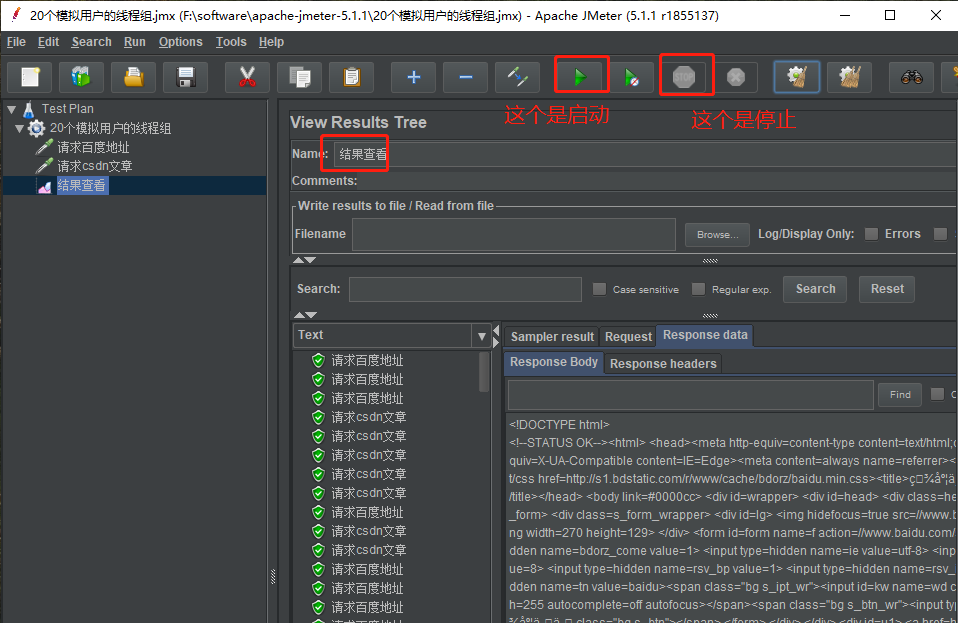Open the Edit menu

[x=48, y=42]
